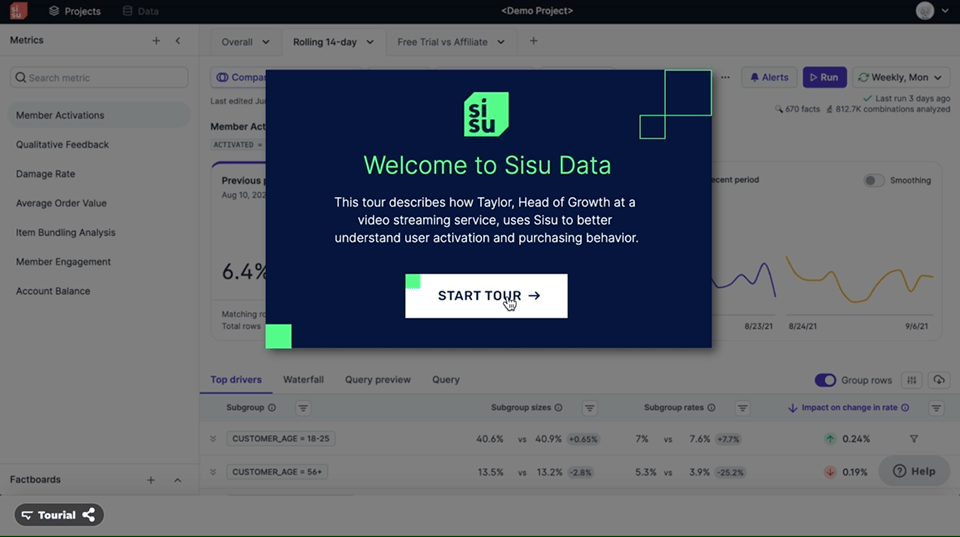The width and height of the screenshot is (960, 537).
Task: Click the Impact on change info icon
Action: point(905,408)
